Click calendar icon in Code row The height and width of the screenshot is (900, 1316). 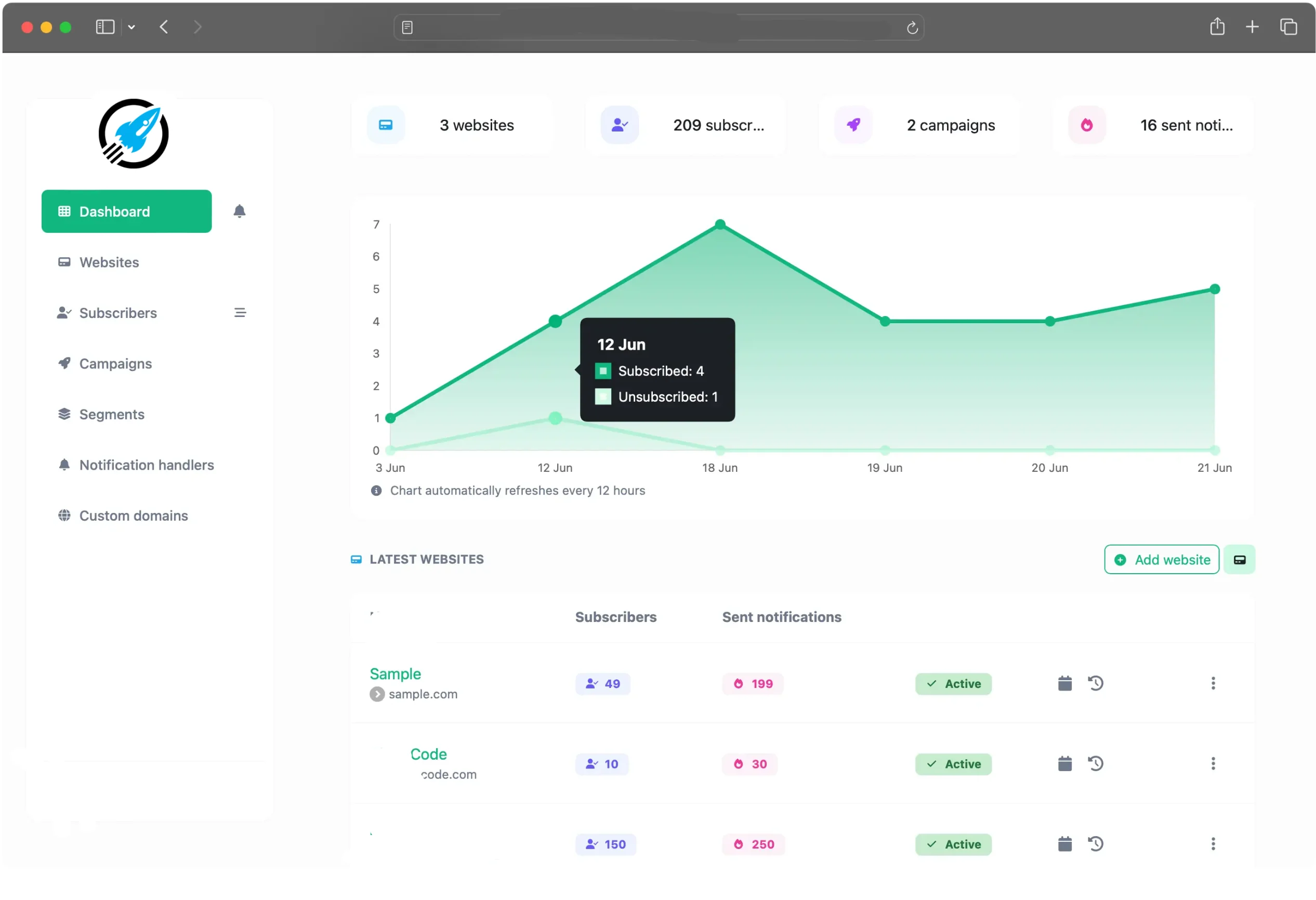(x=1065, y=763)
